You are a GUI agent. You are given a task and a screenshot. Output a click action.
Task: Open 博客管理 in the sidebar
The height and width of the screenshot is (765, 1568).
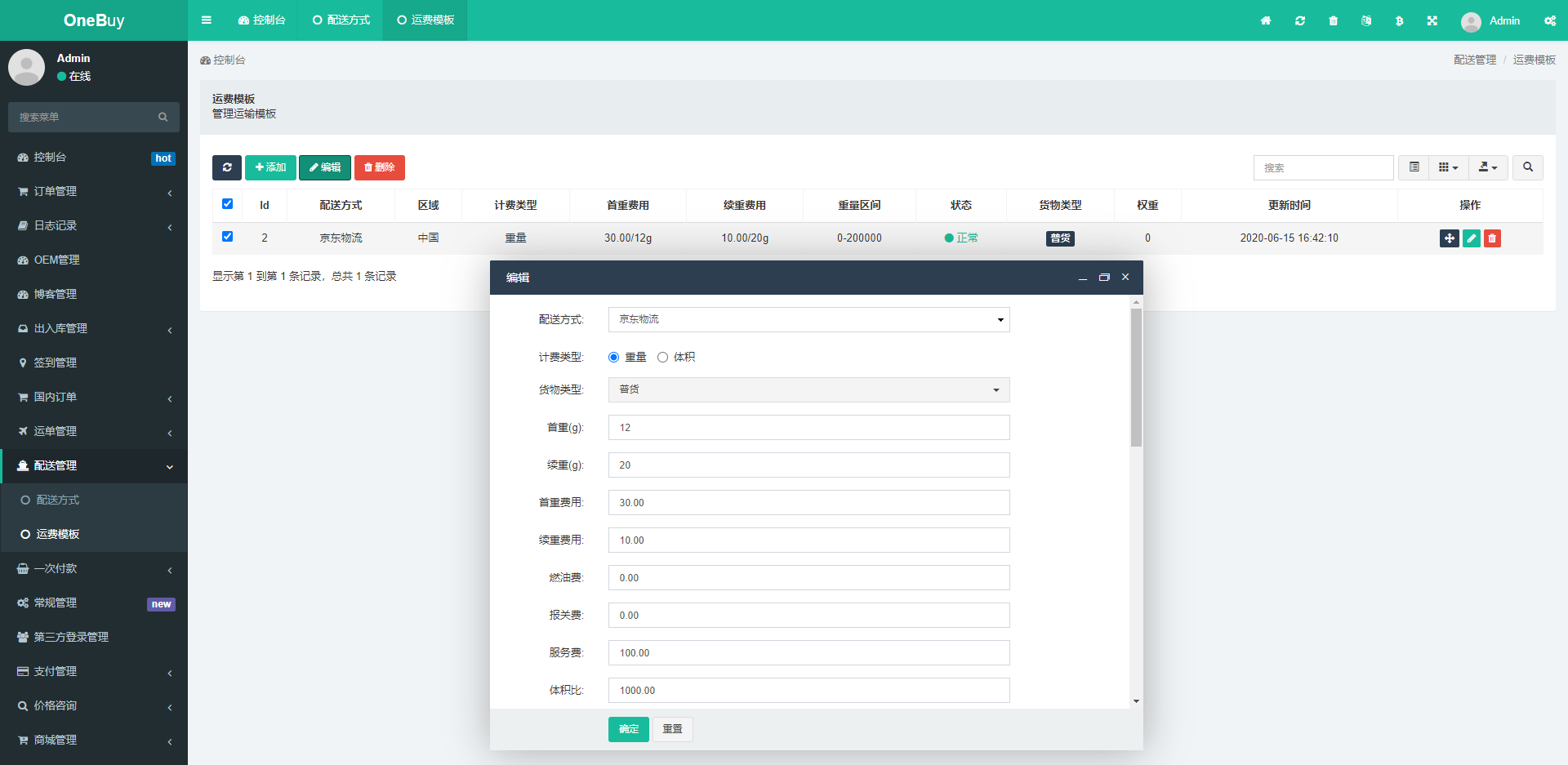click(x=94, y=294)
